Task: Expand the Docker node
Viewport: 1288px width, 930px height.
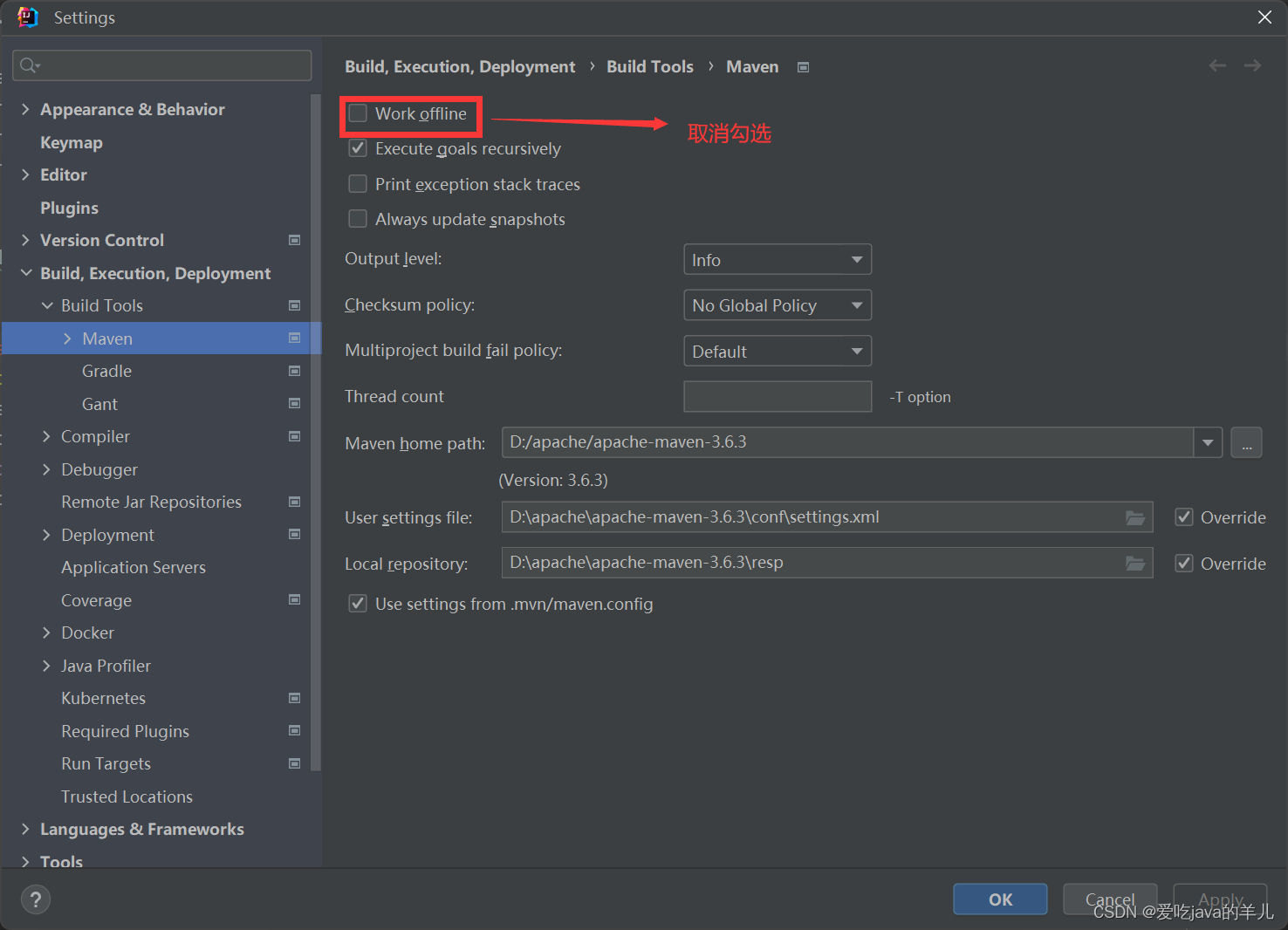Action: [46, 633]
